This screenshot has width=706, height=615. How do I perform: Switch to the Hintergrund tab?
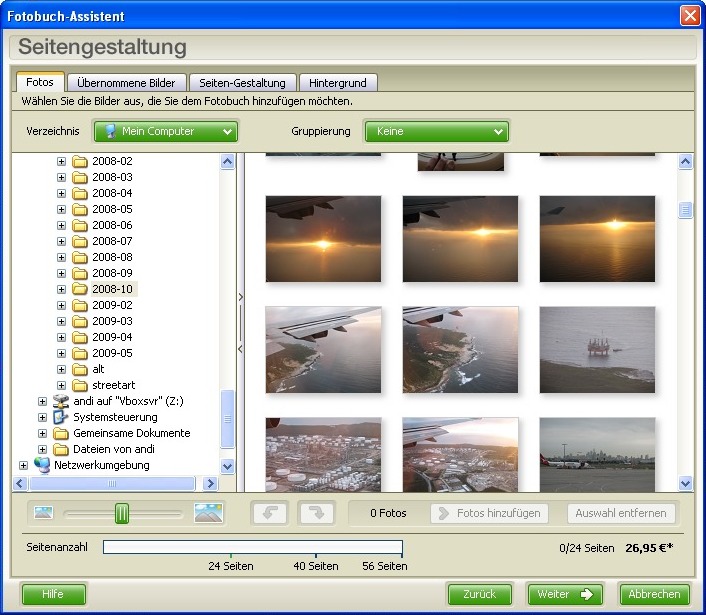click(x=340, y=83)
